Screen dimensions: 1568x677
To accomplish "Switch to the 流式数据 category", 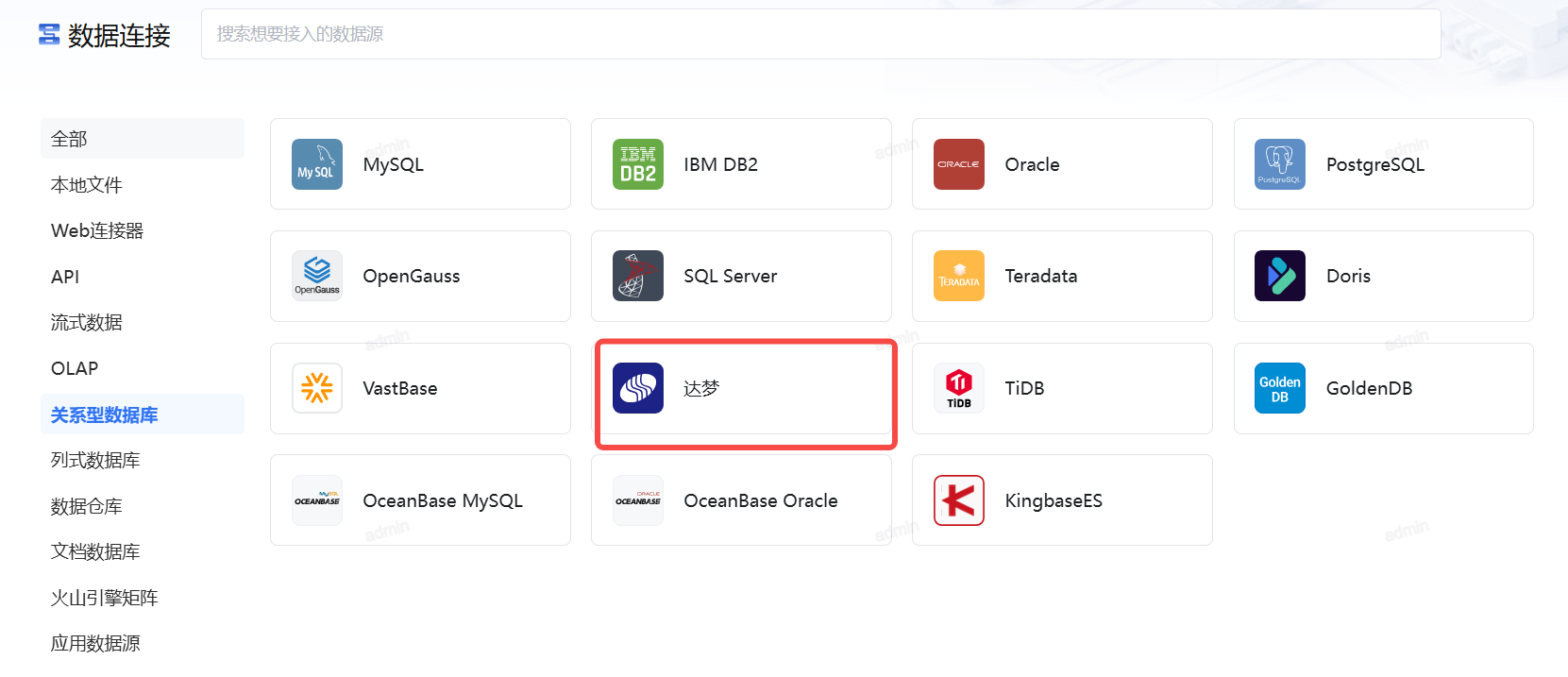I will click(x=143, y=322).
